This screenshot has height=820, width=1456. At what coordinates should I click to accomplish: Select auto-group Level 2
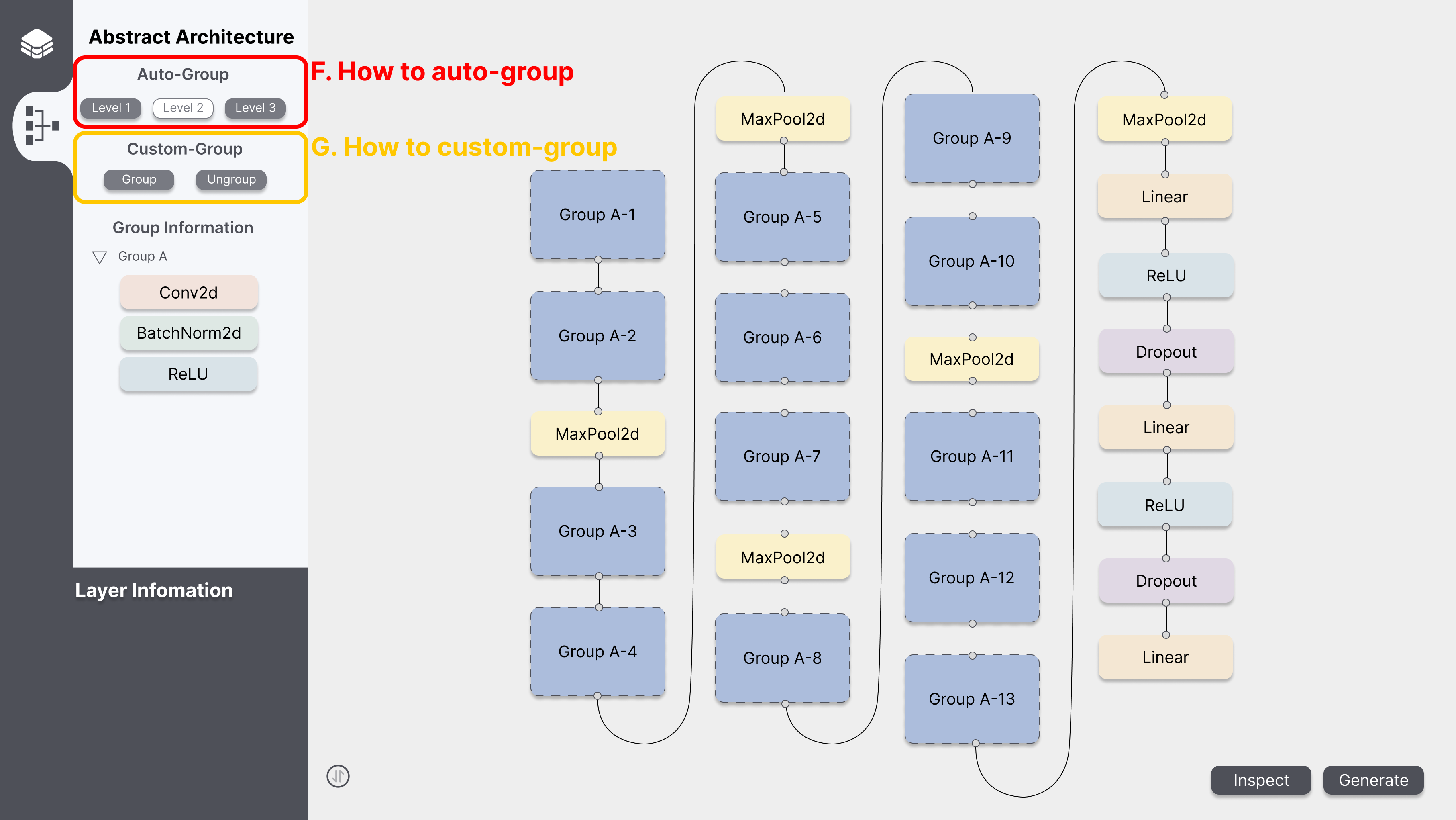click(x=183, y=108)
